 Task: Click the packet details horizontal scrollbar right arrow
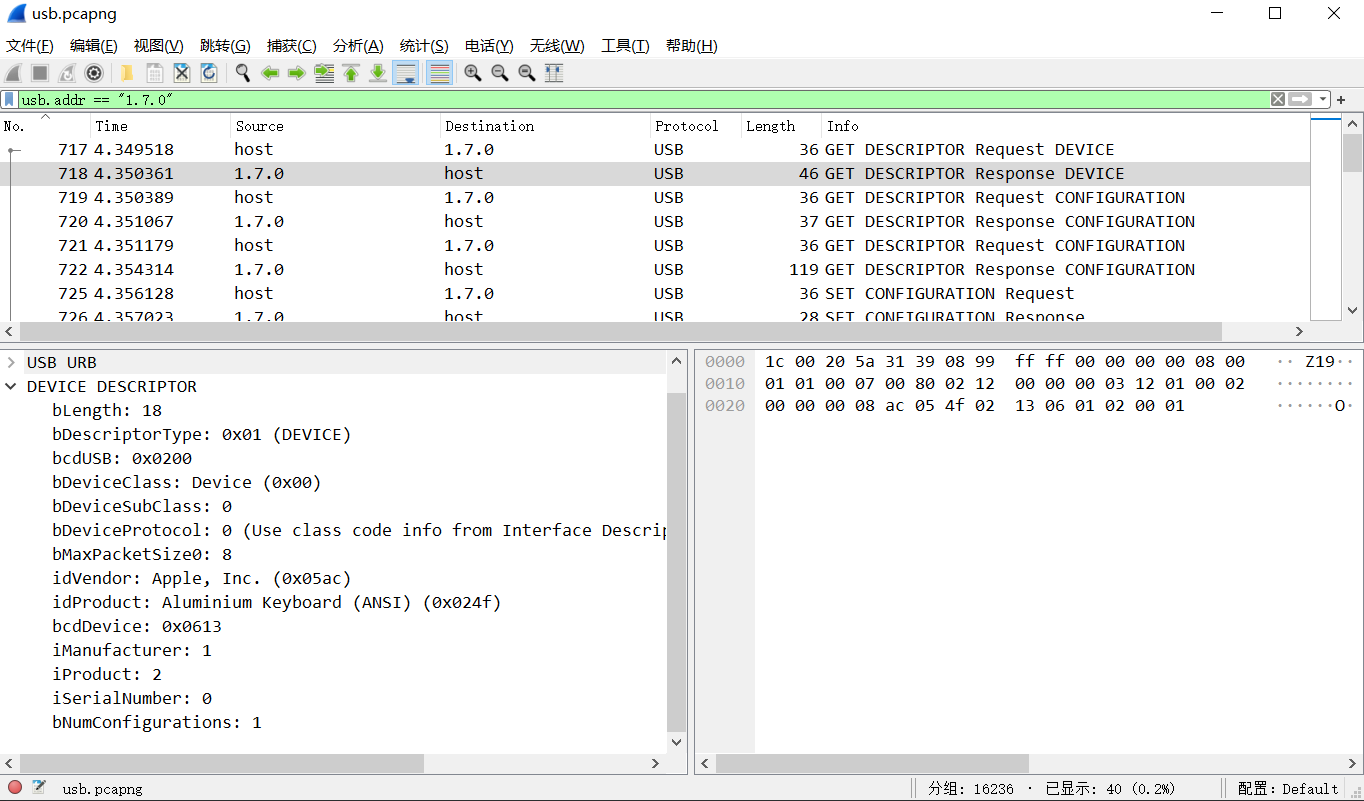pos(656,763)
